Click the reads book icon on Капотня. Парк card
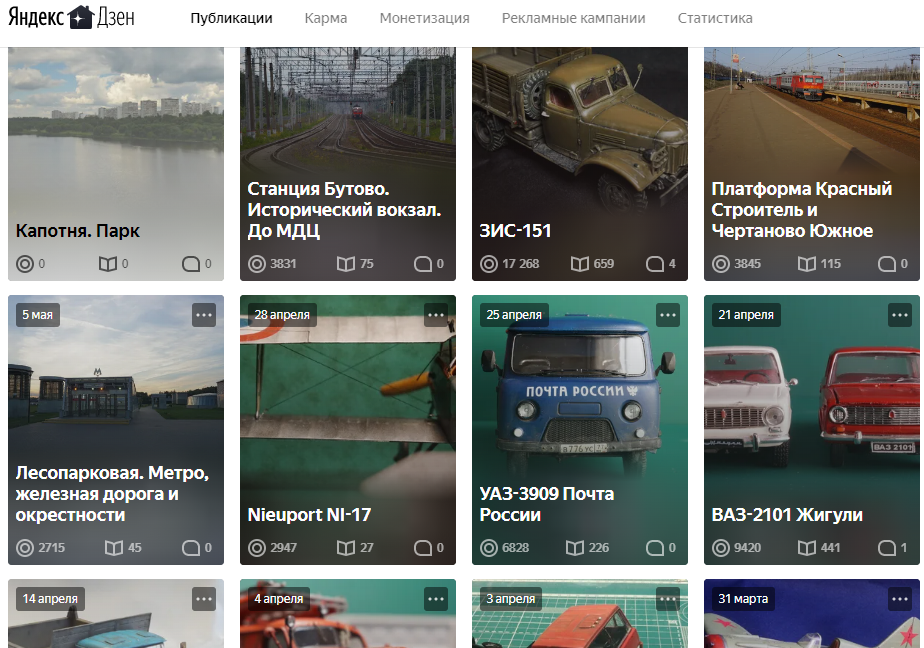The height and width of the screenshot is (648, 924). click(108, 264)
